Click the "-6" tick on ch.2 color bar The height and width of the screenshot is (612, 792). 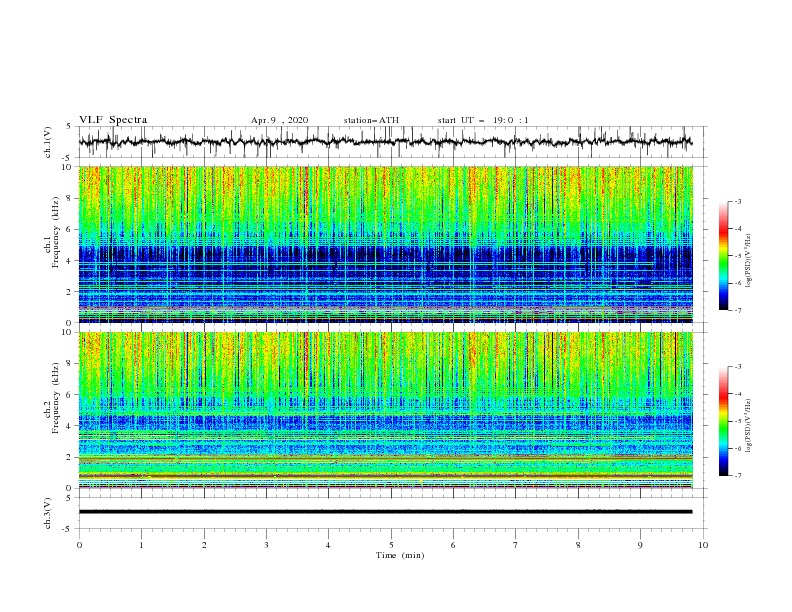[737, 448]
